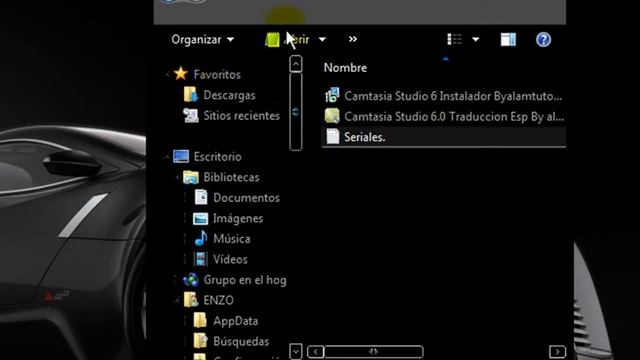The width and height of the screenshot is (640, 360).
Task: Open Descargas in favorites
Action: pyautogui.click(x=229, y=95)
